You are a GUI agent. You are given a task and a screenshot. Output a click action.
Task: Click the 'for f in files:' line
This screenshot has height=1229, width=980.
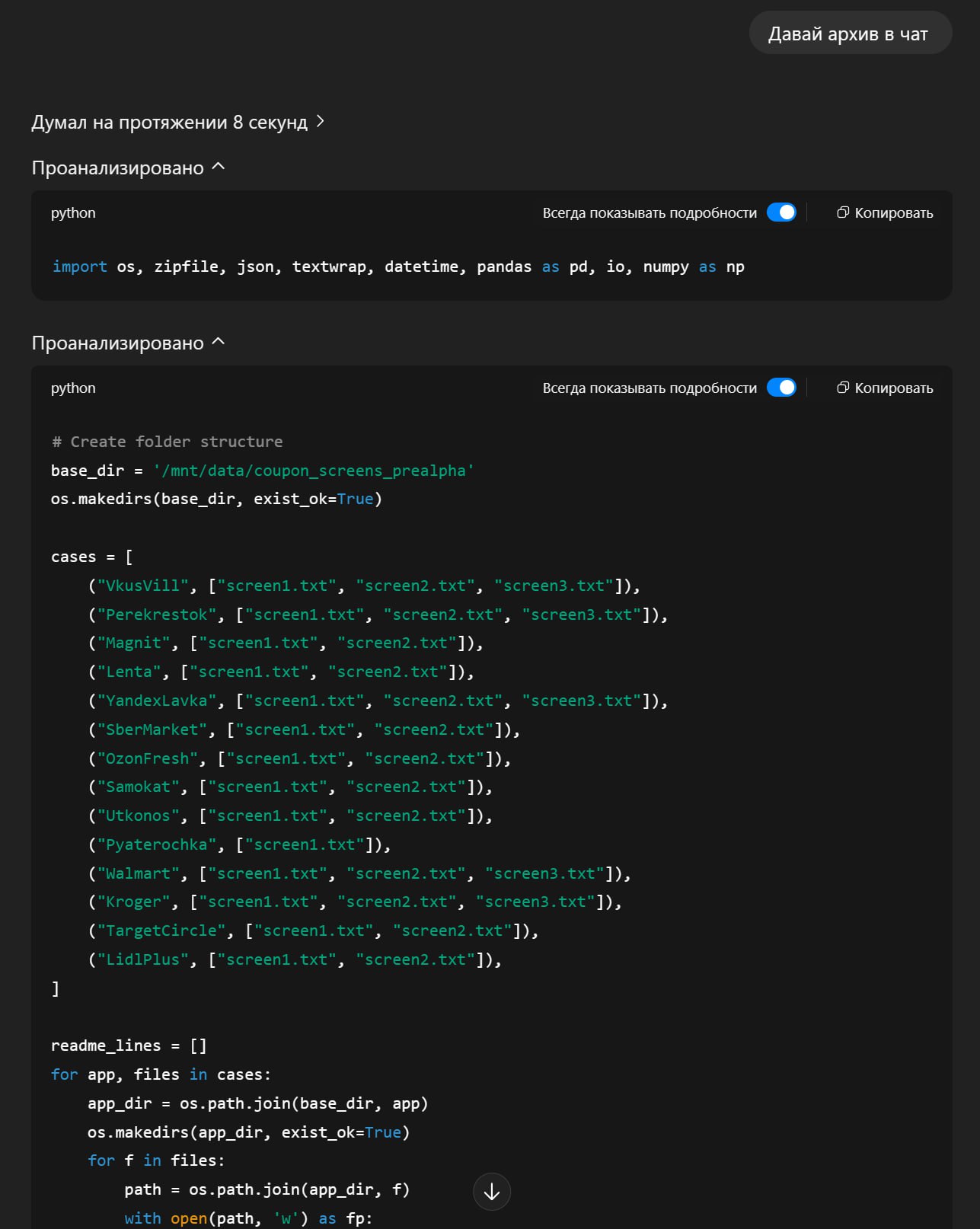click(156, 1160)
